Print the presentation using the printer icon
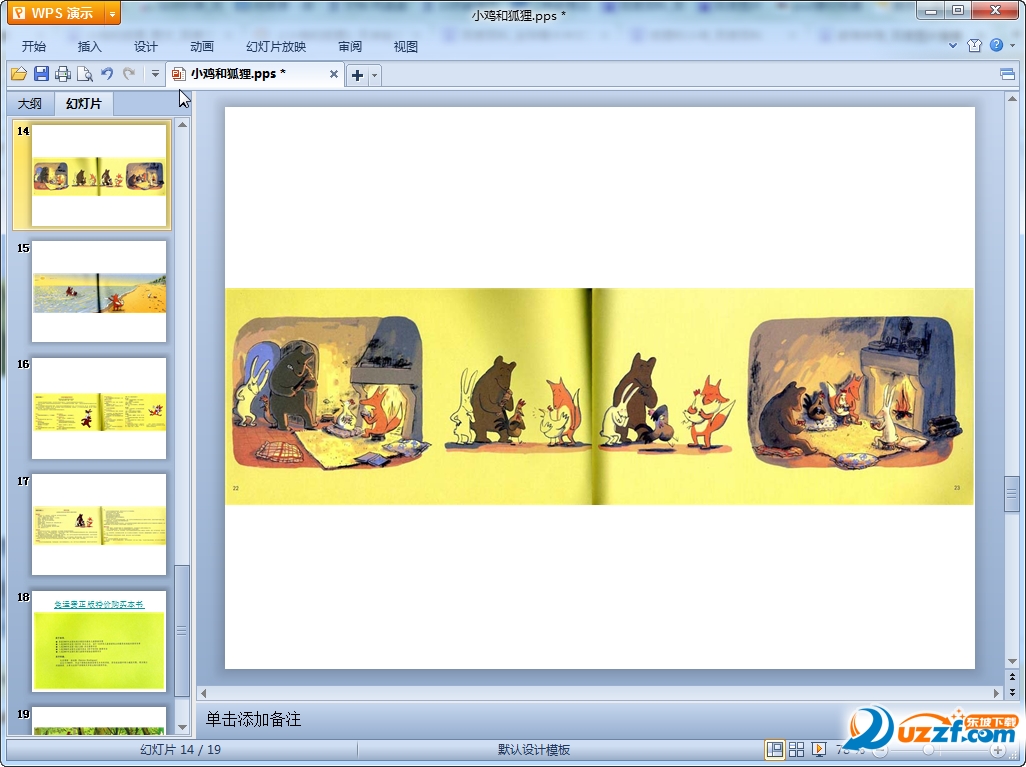The height and width of the screenshot is (767, 1026). tap(63, 74)
